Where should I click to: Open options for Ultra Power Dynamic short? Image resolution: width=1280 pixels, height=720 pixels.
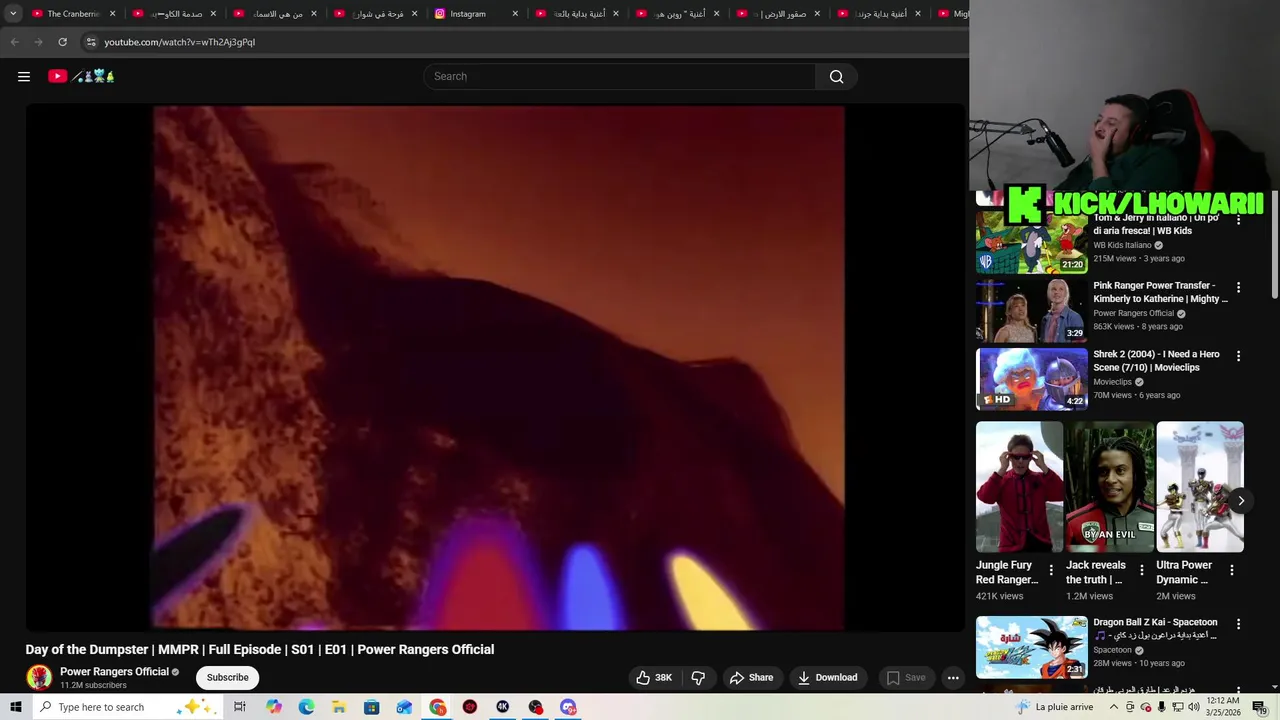(x=1232, y=570)
